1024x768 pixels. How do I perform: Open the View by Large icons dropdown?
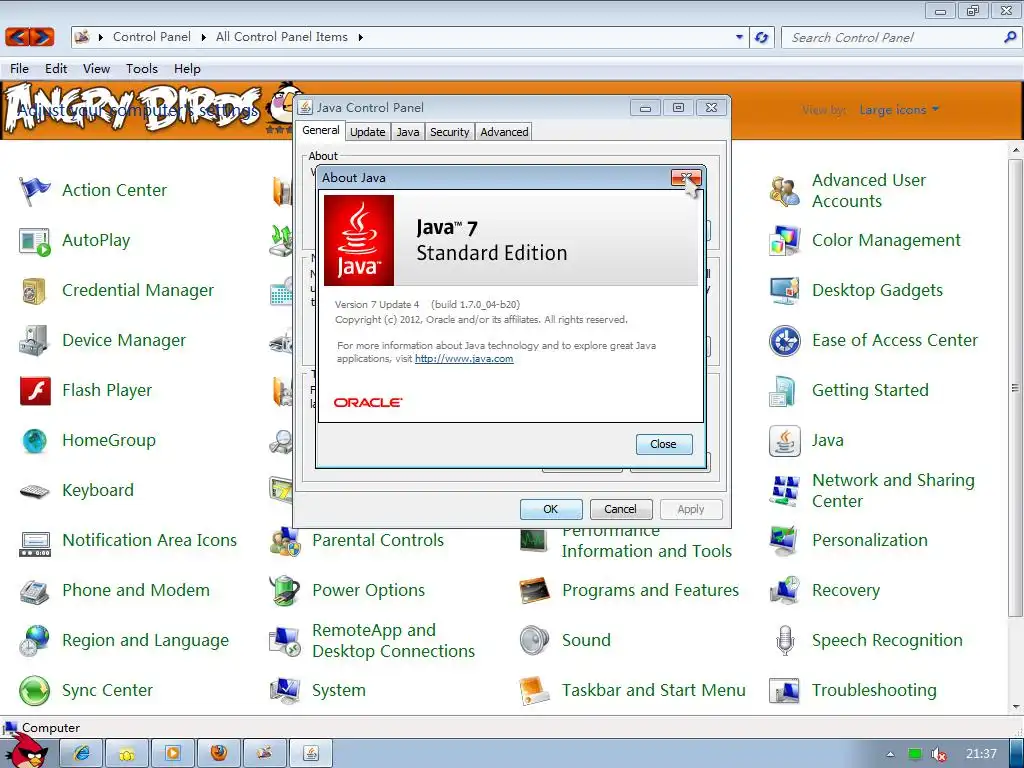tap(900, 110)
